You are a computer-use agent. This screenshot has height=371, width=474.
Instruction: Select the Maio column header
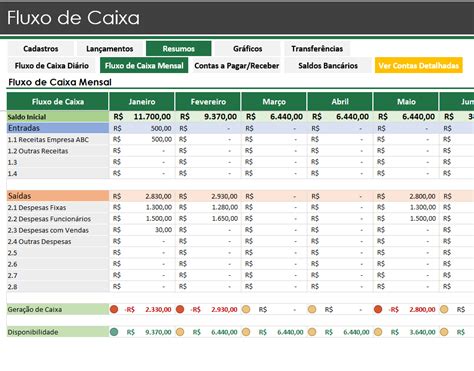click(x=406, y=102)
